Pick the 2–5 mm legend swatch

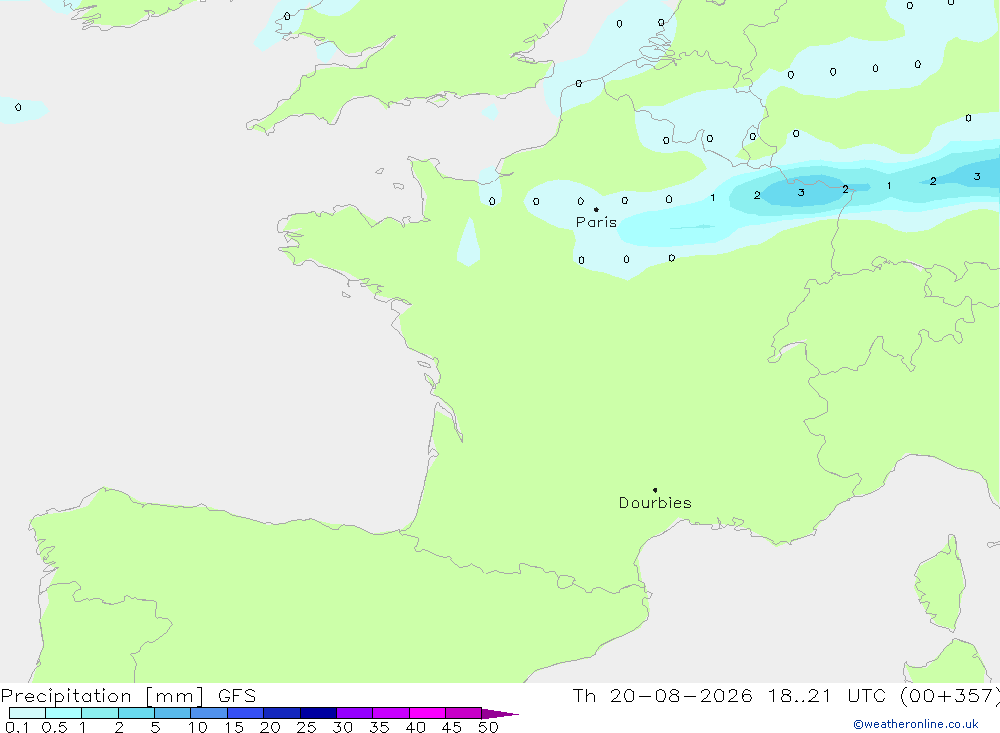pyautogui.click(x=136, y=713)
